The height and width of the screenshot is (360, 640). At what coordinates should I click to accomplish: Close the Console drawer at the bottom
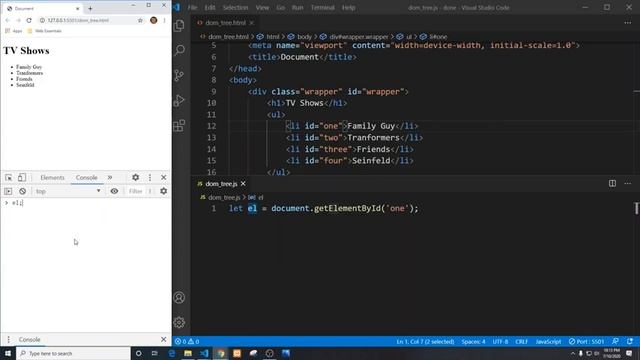(164, 339)
